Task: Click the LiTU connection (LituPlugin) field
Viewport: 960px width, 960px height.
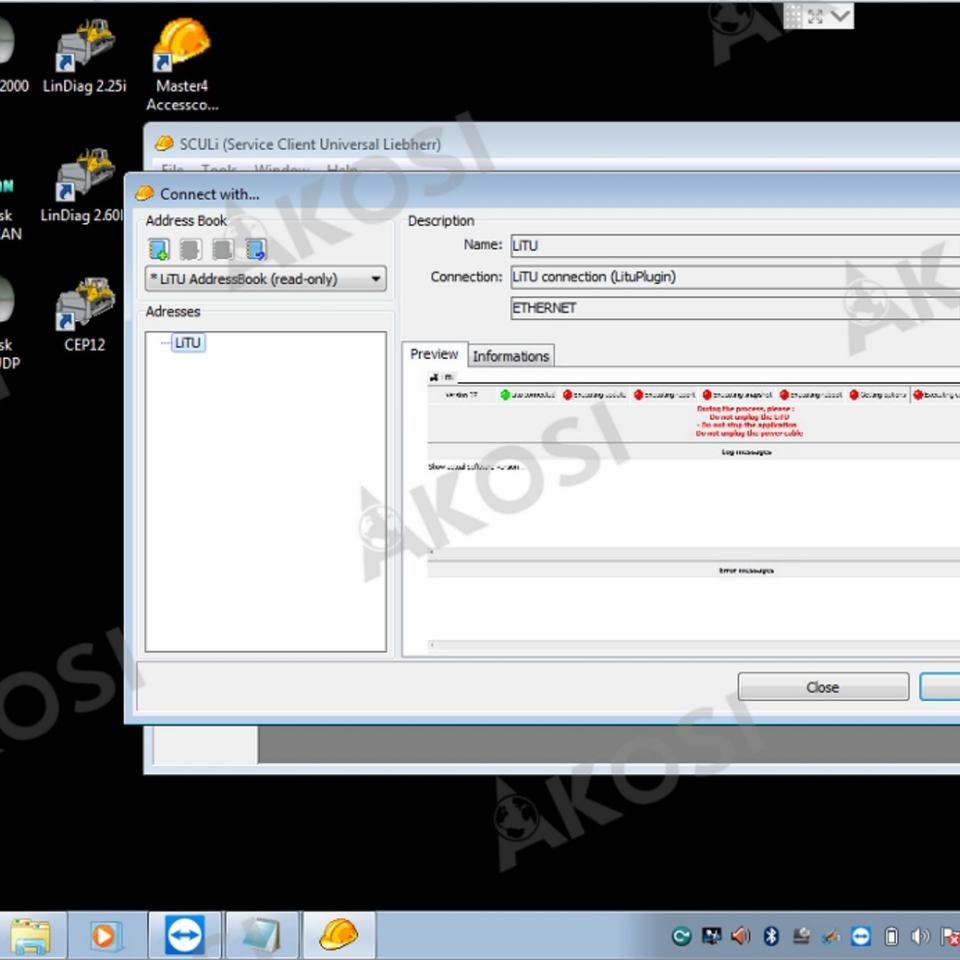Action: pos(735,277)
